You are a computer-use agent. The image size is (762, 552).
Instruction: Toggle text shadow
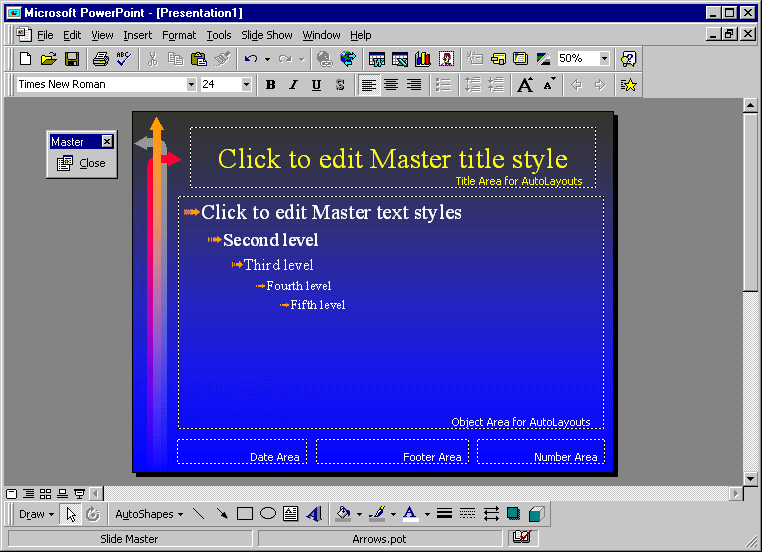click(x=340, y=85)
